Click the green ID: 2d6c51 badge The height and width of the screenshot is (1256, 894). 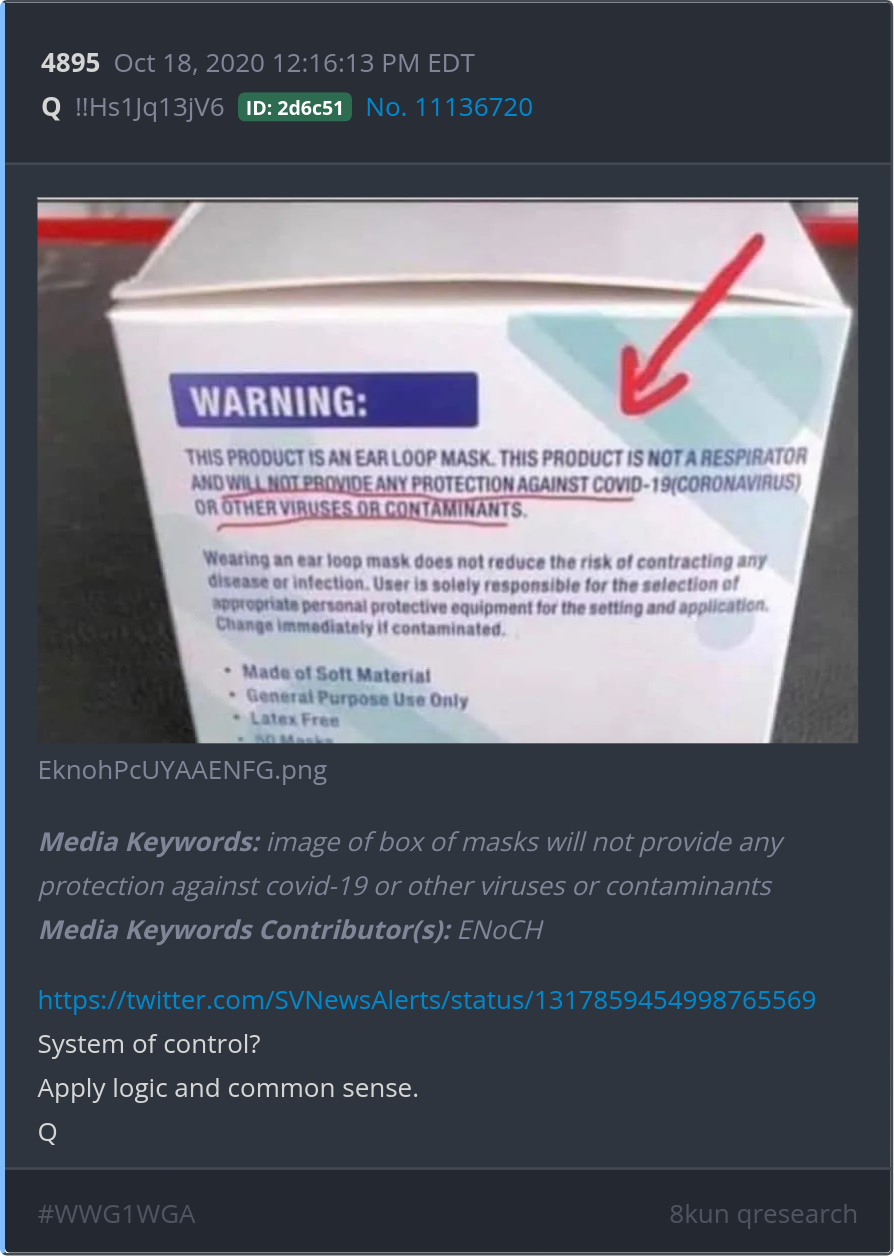coord(295,108)
